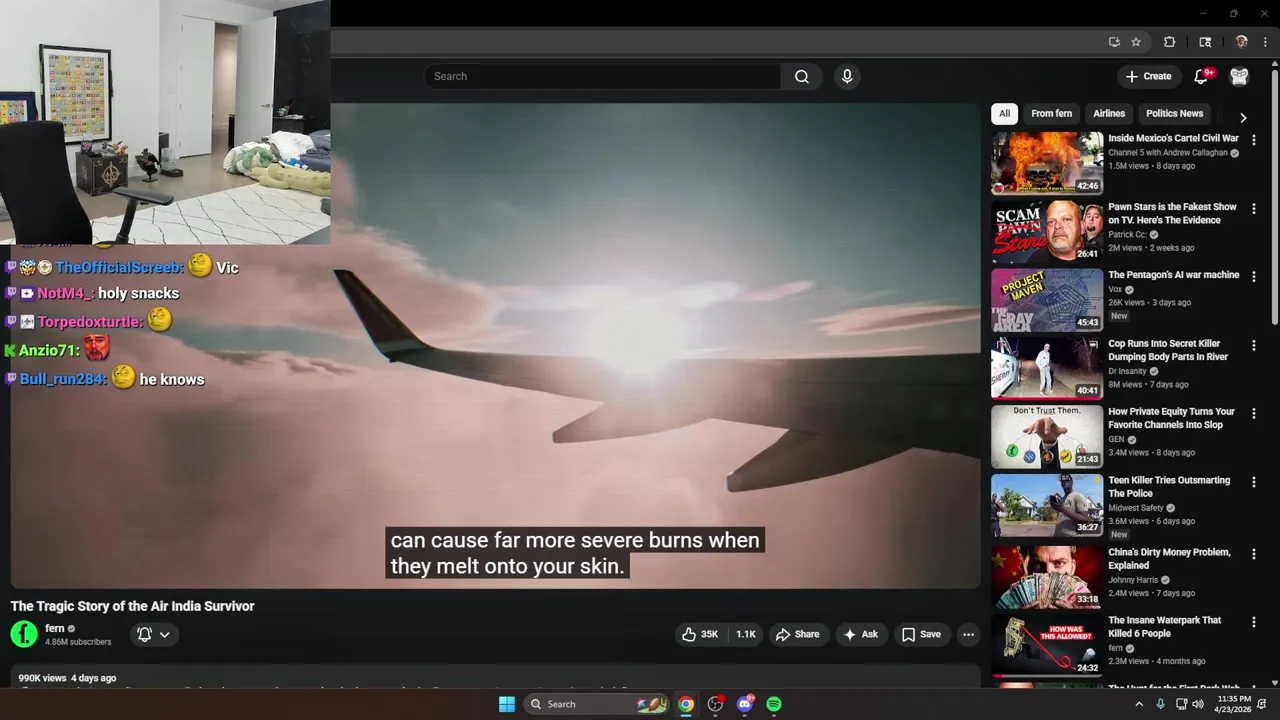Open the YouTube account avatar menu
This screenshot has height=720, width=1280.
coord(1239,76)
